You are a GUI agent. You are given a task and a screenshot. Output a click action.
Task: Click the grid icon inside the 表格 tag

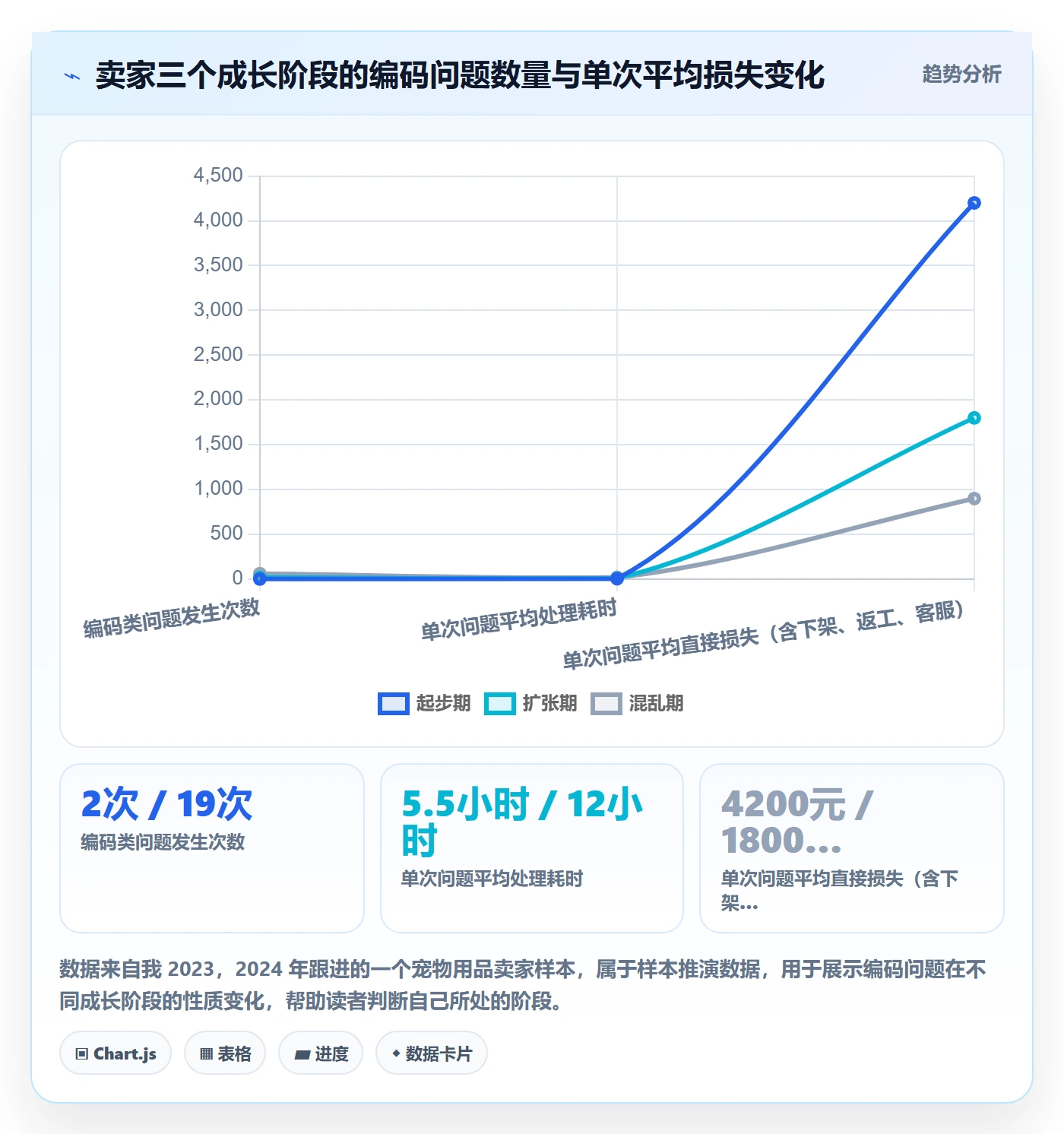pos(206,1054)
